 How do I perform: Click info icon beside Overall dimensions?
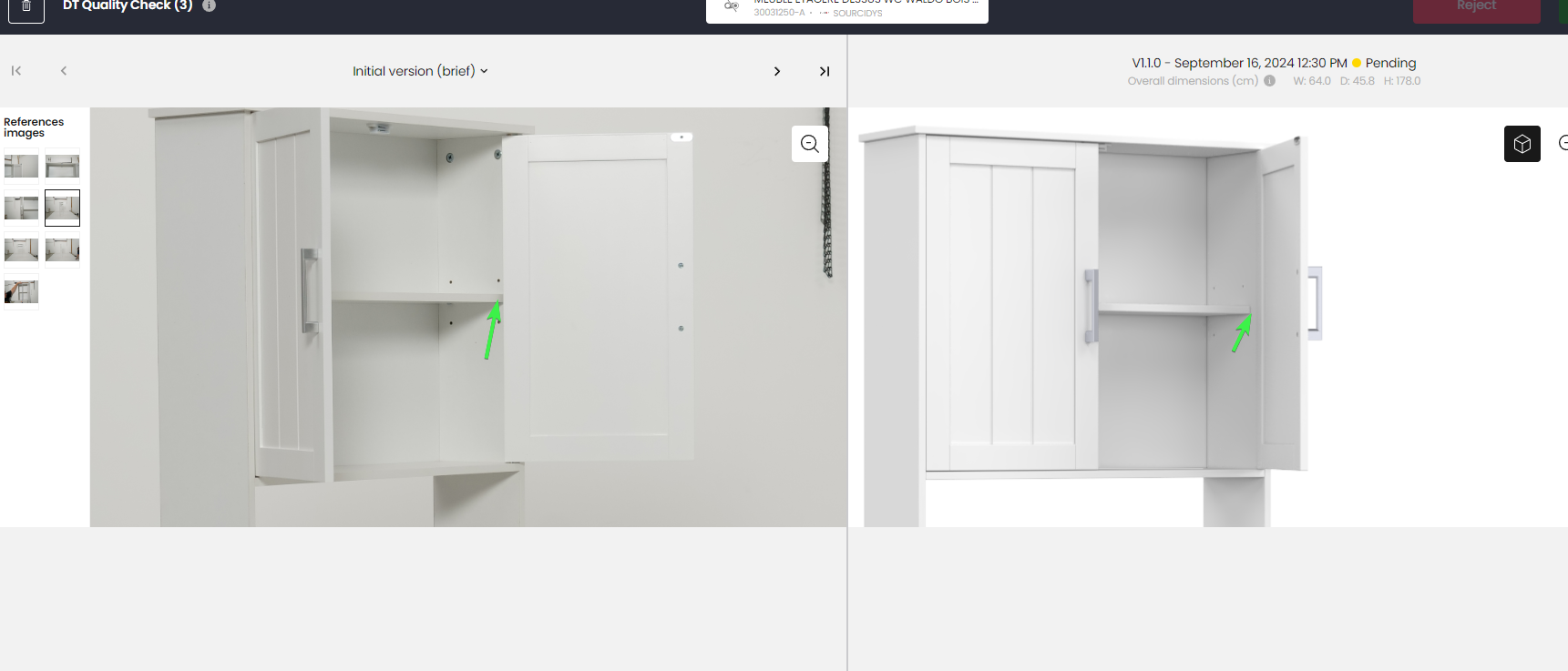coord(1269,81)
